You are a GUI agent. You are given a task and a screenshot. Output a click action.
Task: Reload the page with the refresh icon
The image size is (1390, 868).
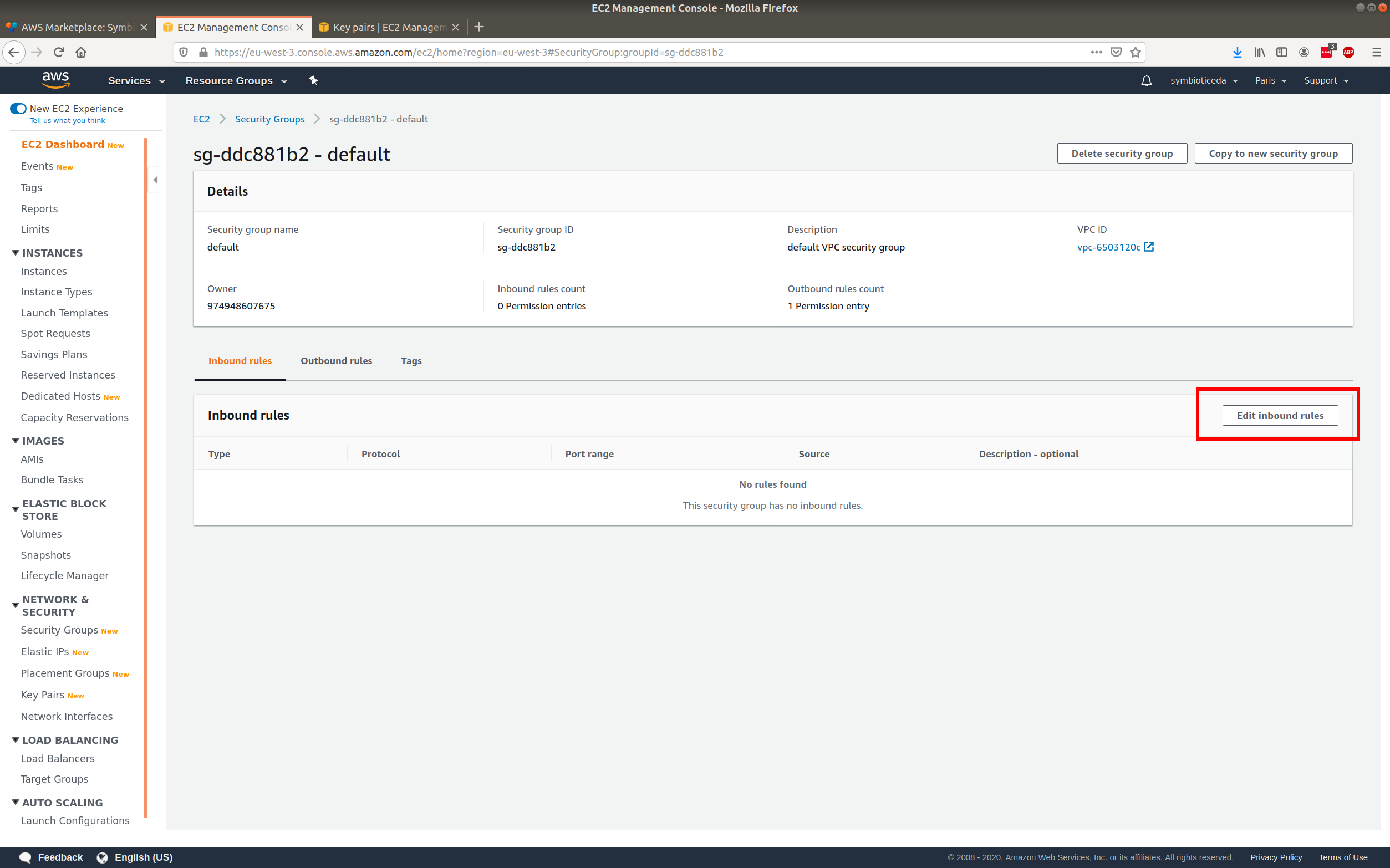tap(59, 52)
